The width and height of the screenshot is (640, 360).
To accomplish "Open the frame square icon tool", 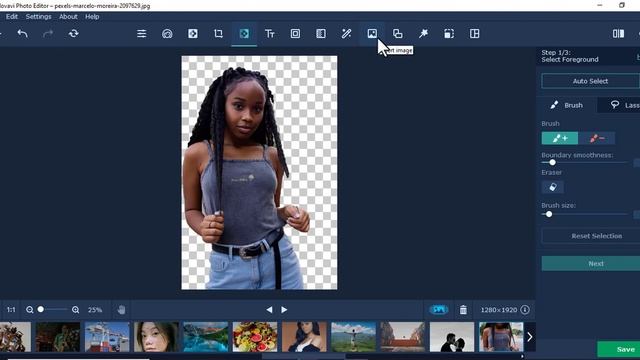I will pyautogui.click(x=295, y=33).
